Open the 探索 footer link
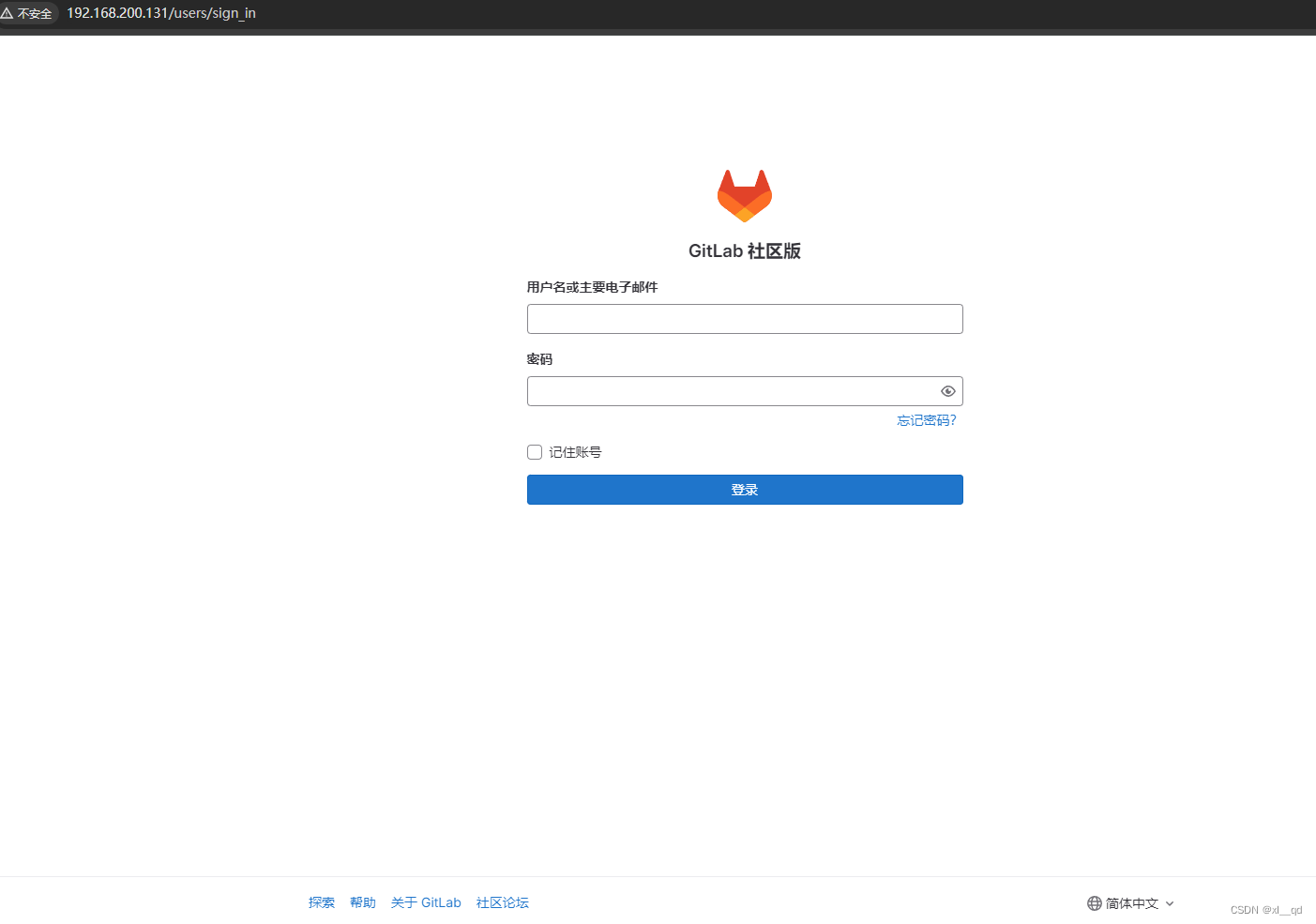1316x924 pixels. click(322, 902)
